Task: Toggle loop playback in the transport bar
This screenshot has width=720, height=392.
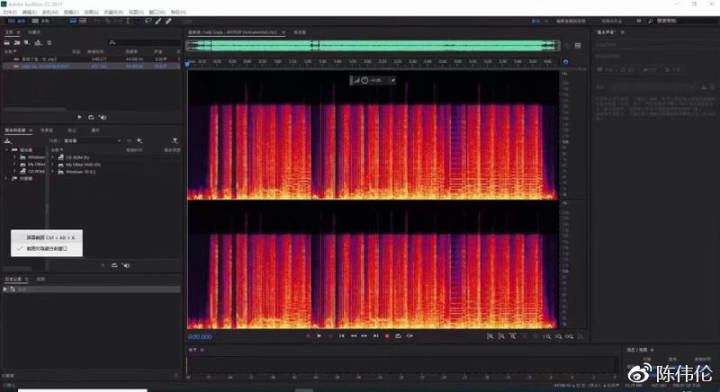Action: click(398, 336)
